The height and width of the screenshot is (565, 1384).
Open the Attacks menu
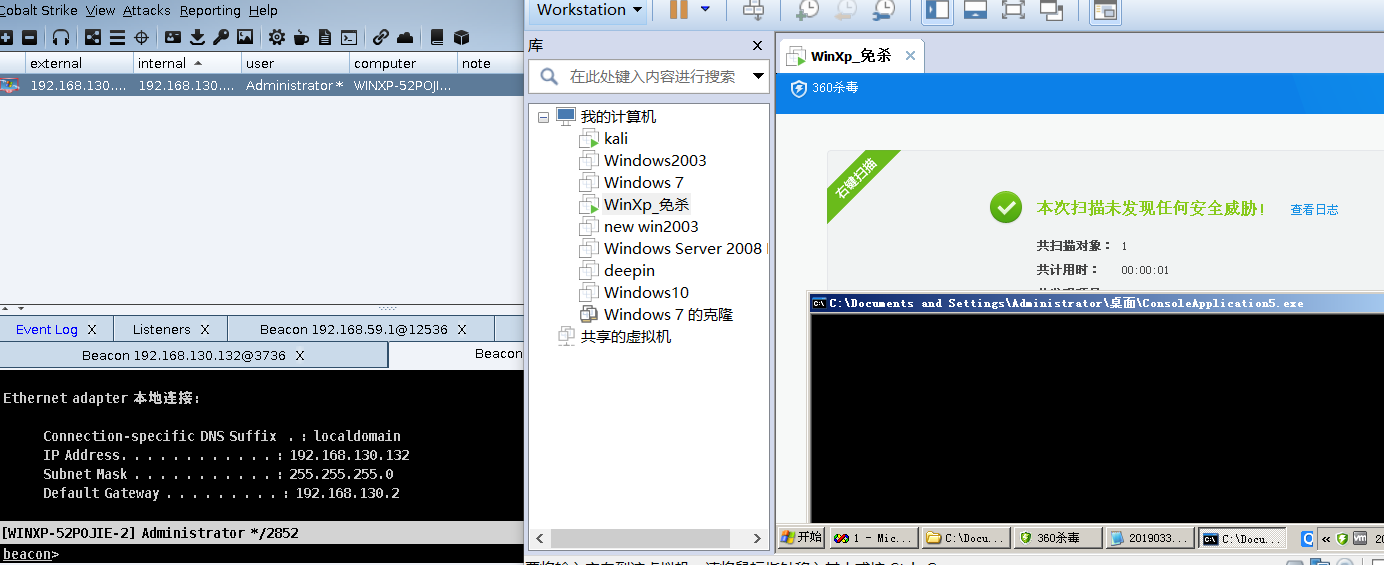(x=147, y=10)
